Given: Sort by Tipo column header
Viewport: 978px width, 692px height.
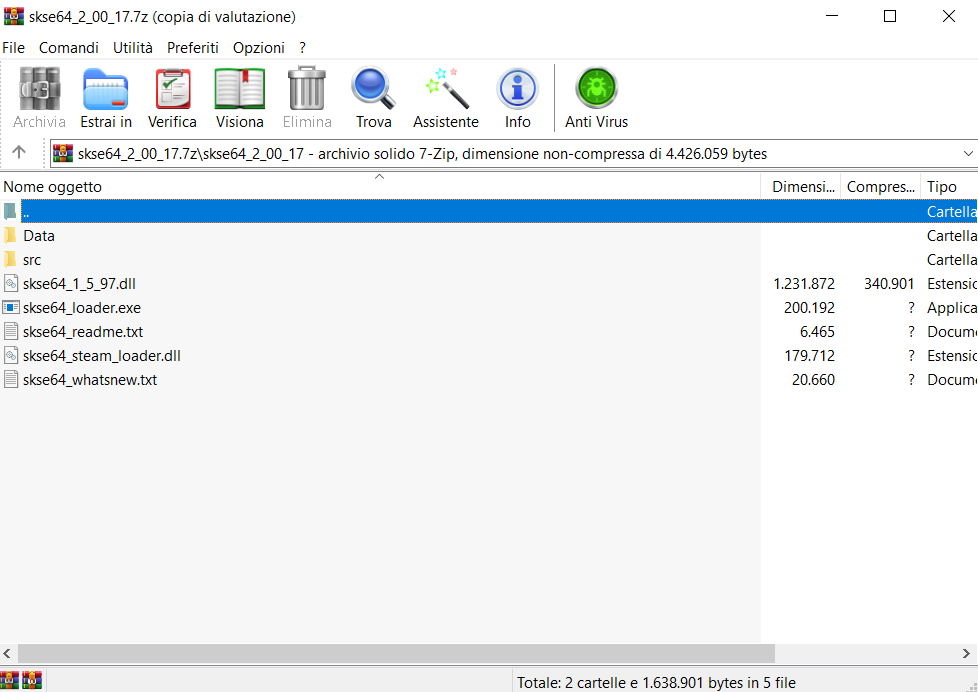Looking at the screenshot, I should pyautogui.click(x=949, y=187).
